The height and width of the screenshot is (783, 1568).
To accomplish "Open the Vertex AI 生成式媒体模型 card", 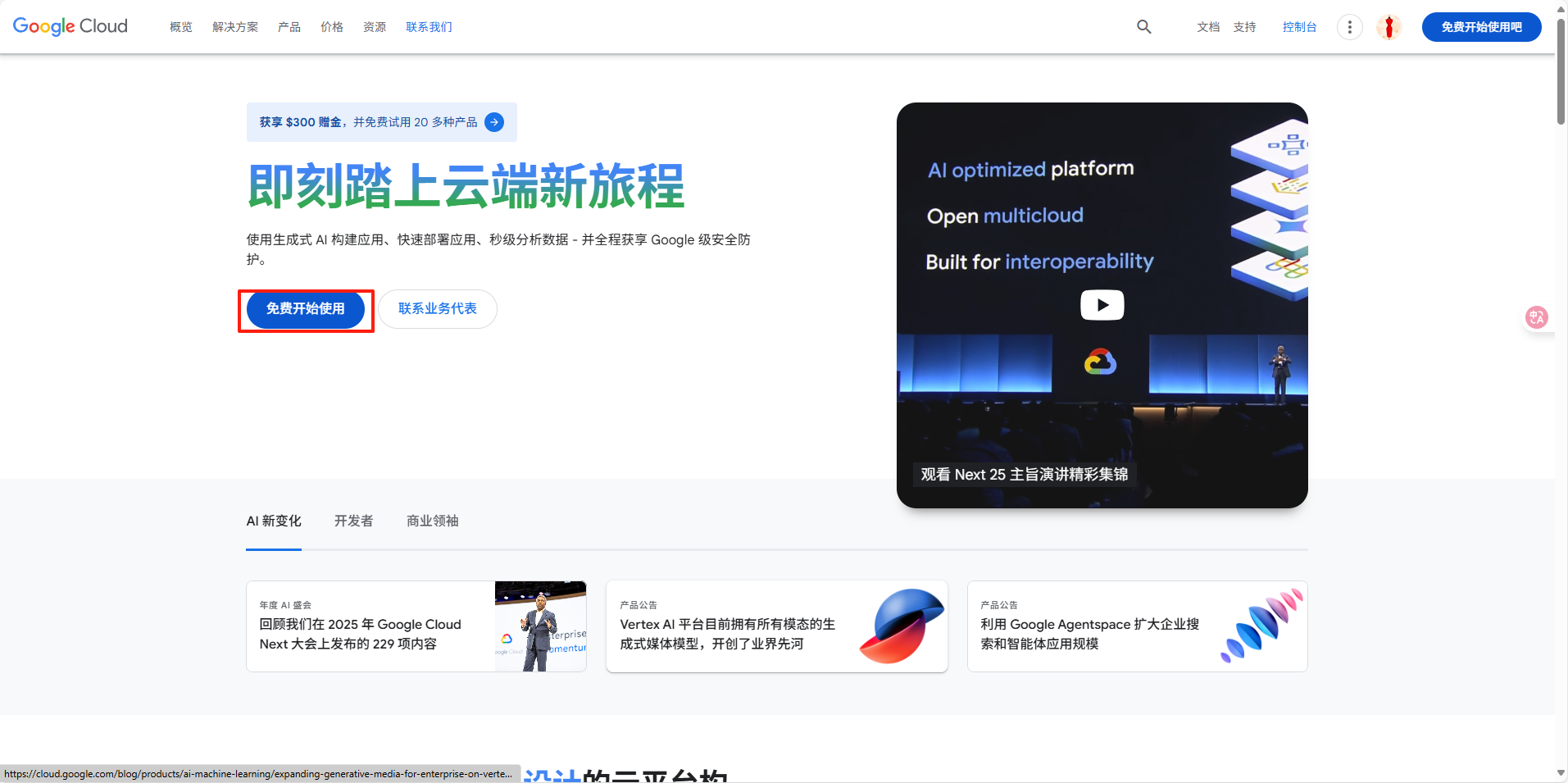I will coord(777,626).
